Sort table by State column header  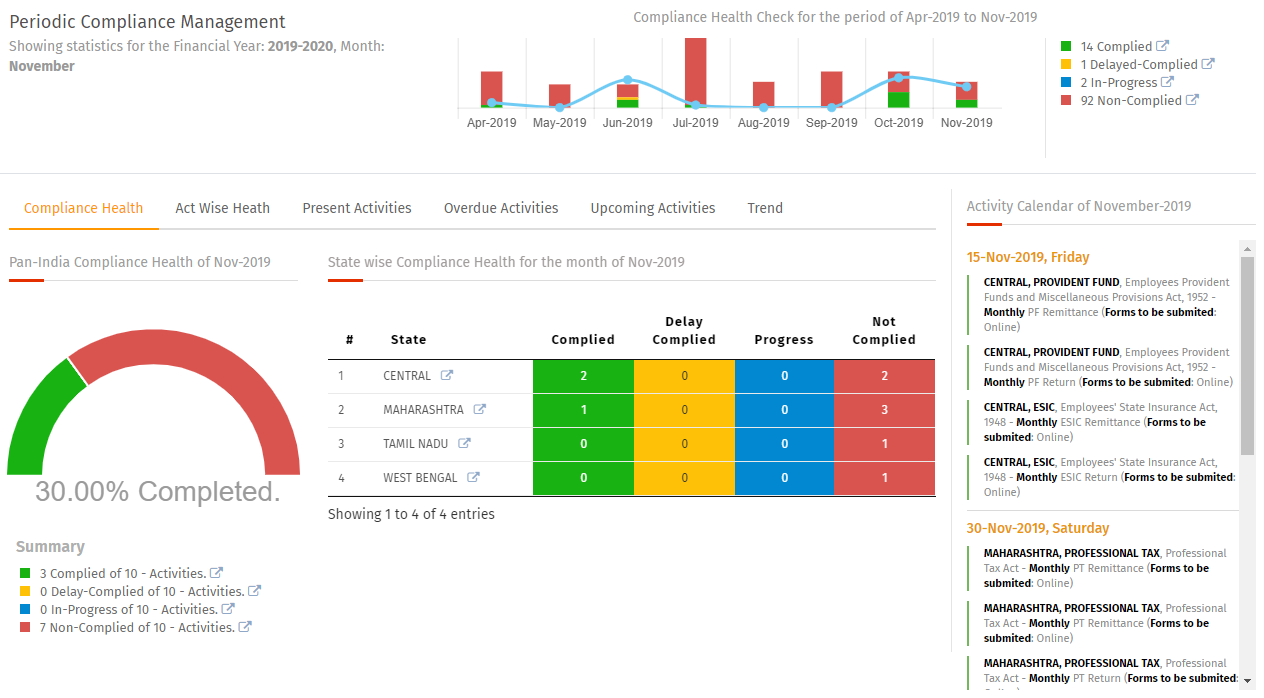pos(408,340)
